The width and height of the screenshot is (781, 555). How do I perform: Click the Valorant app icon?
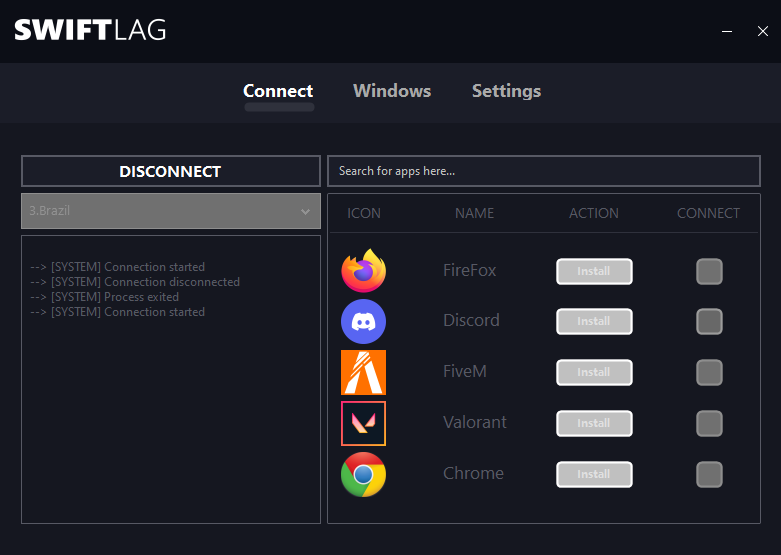click(363, 423)
